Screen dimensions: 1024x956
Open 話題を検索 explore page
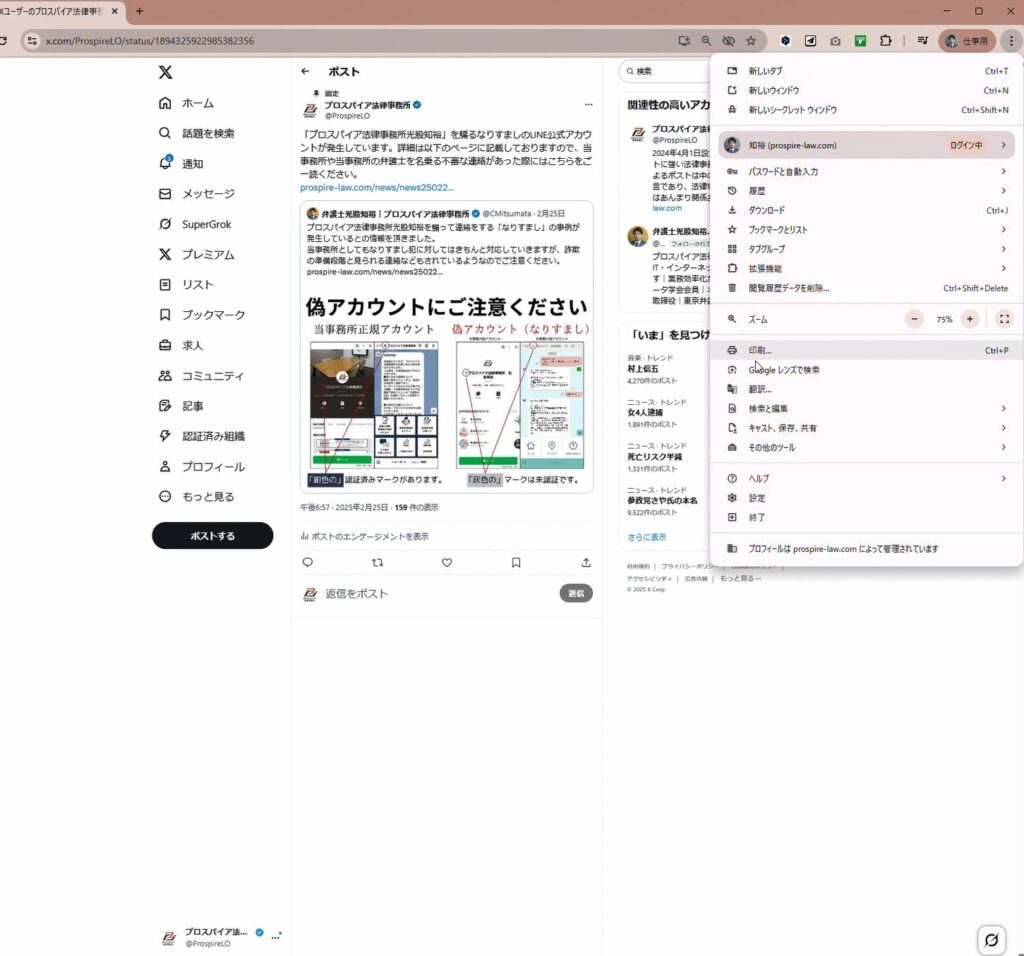pyautogui.click(x=197, y=133)
